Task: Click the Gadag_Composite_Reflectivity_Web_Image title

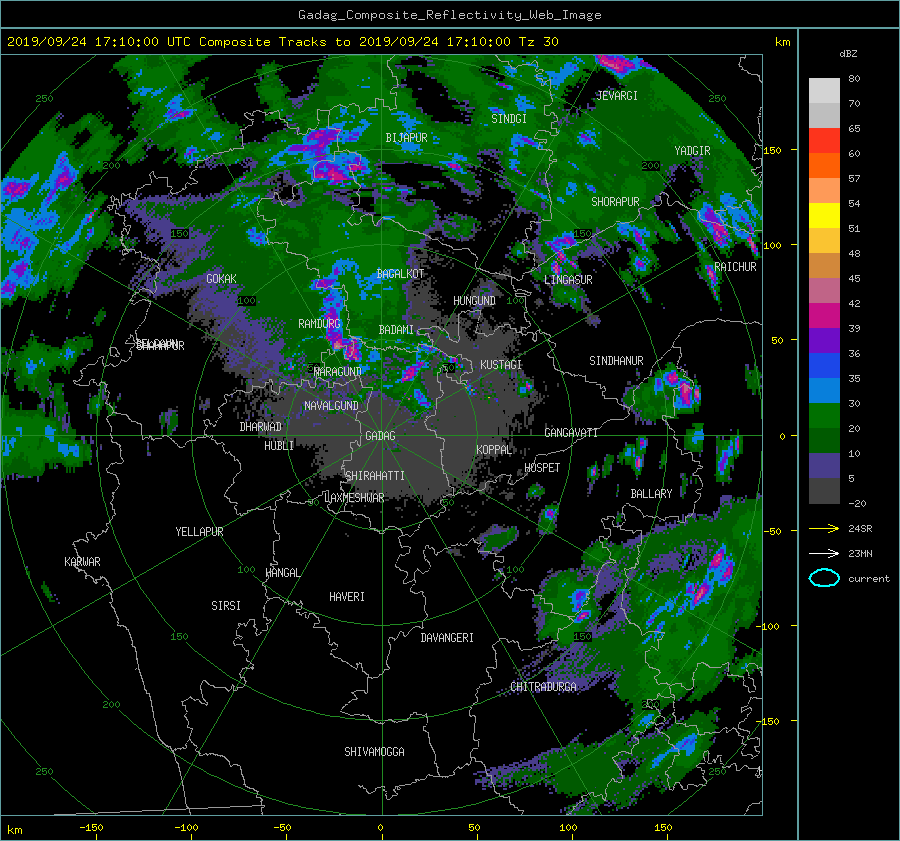Action: pos(449,15)
